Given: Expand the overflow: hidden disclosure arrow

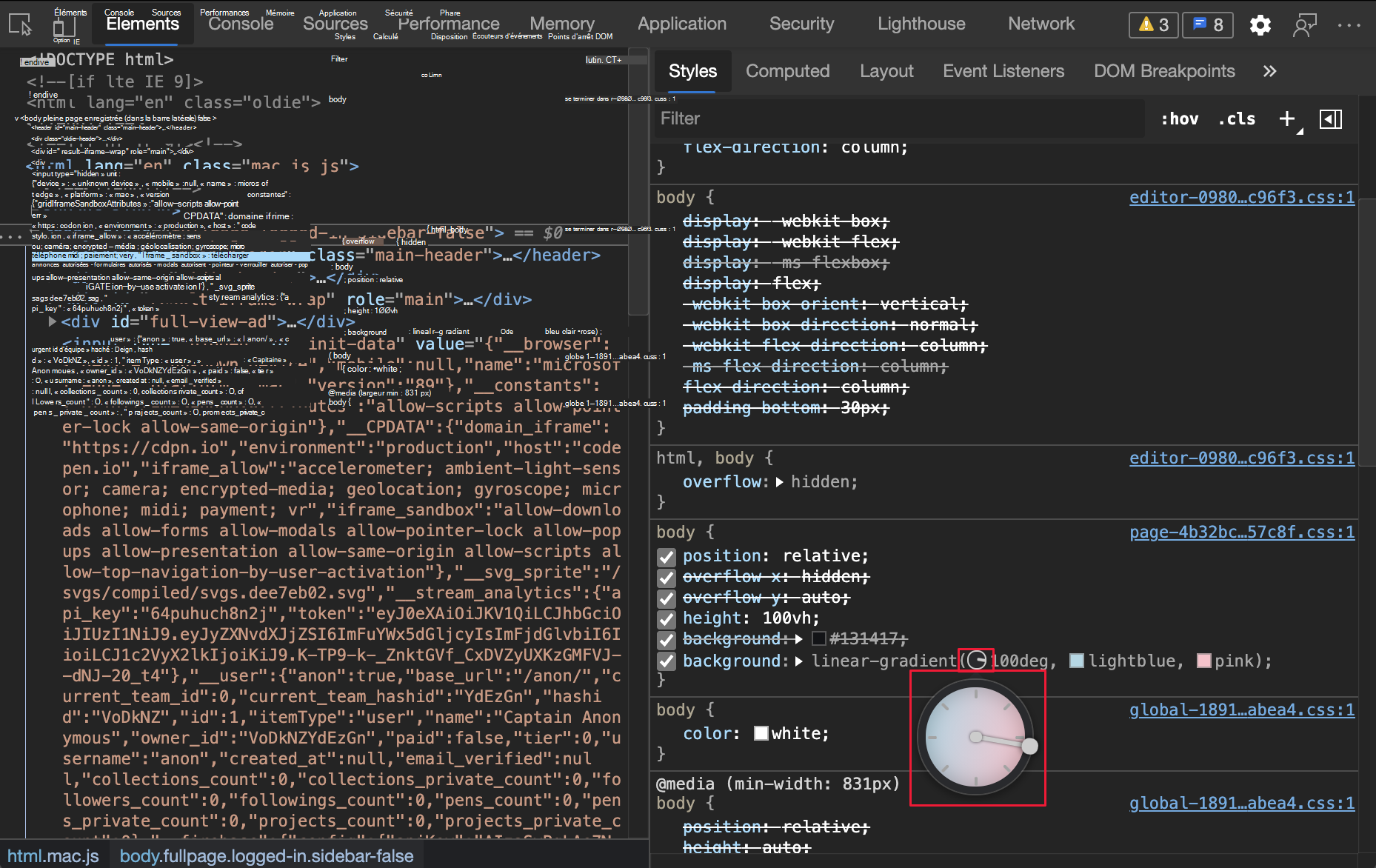Looking at the screenshot, I should 779,482.
